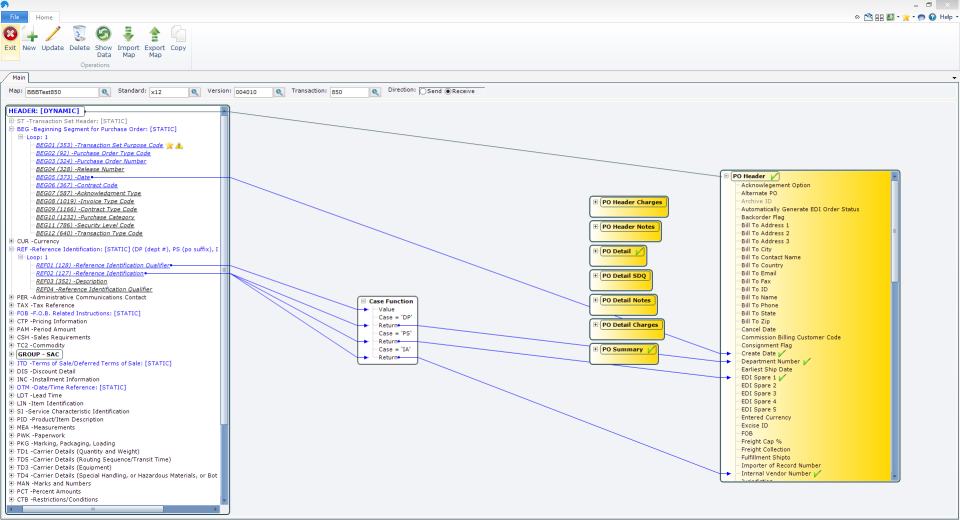960x520 pixels.
Task: Select the Send direction radio button
Action: (x=422, y=91)
